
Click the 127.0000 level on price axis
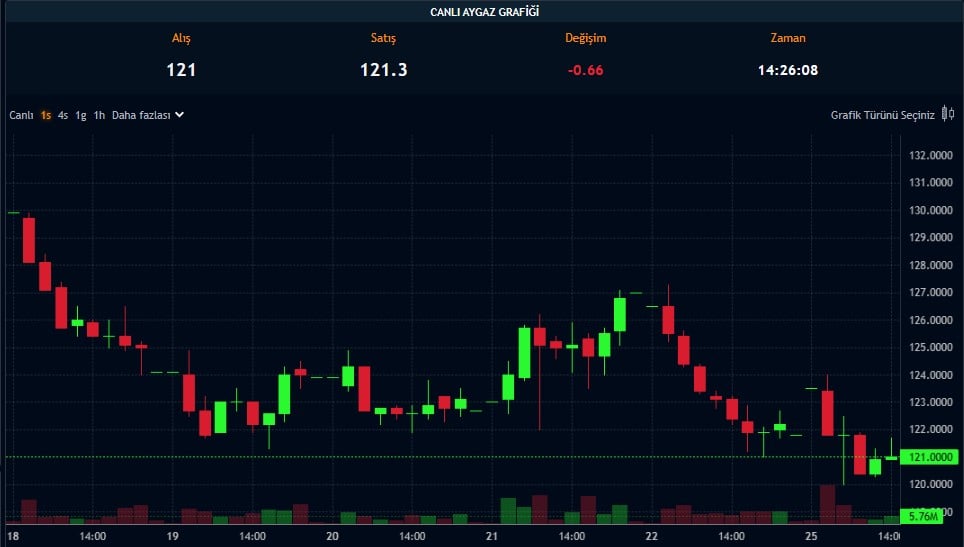click(x=929, y=293)
